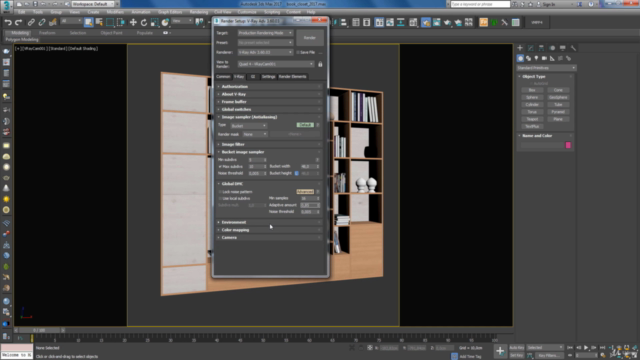Open the Freeform ribbon tab
640x360 pixels.
tap(47, 33)
